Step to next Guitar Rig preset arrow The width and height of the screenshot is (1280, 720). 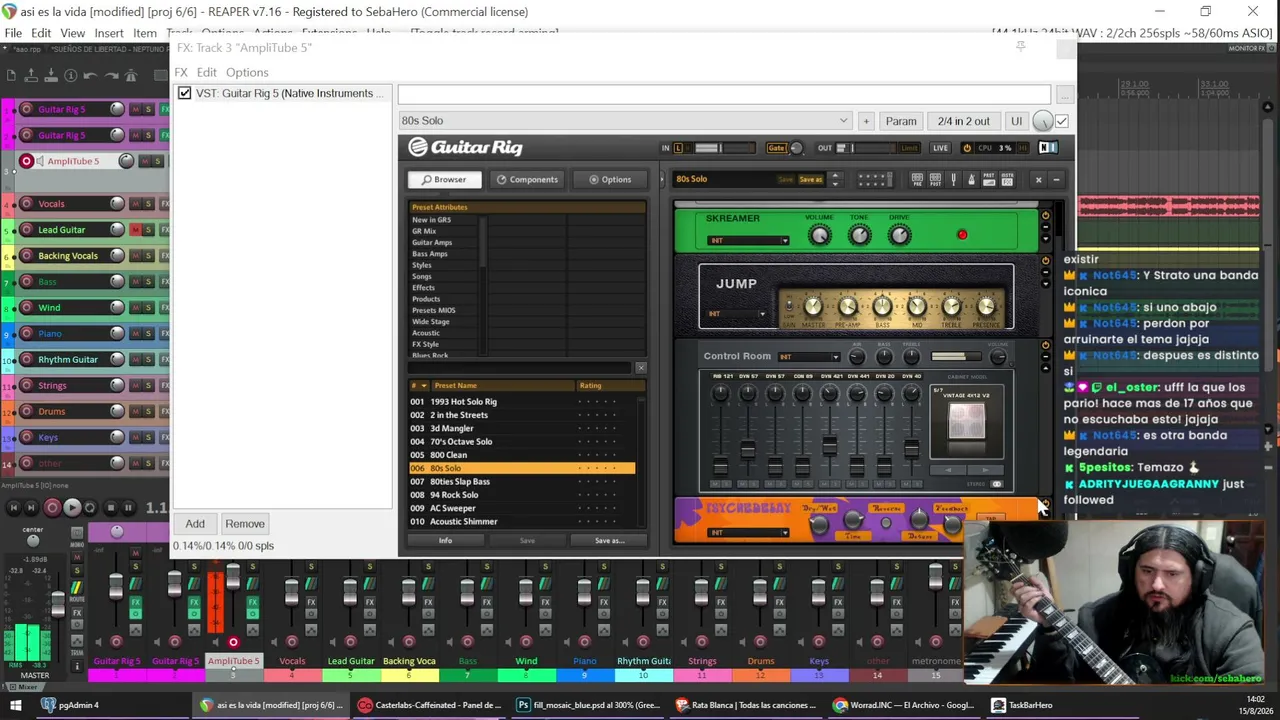pyautogui.click(x=835, y=183)
